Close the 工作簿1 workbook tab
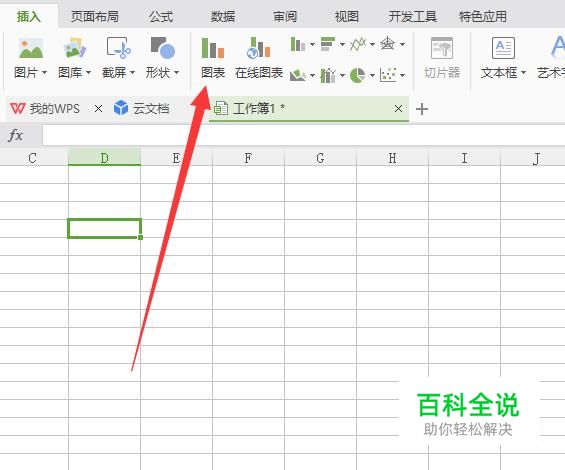This screenshot has width=565, height=470. [x=398, y=108]
